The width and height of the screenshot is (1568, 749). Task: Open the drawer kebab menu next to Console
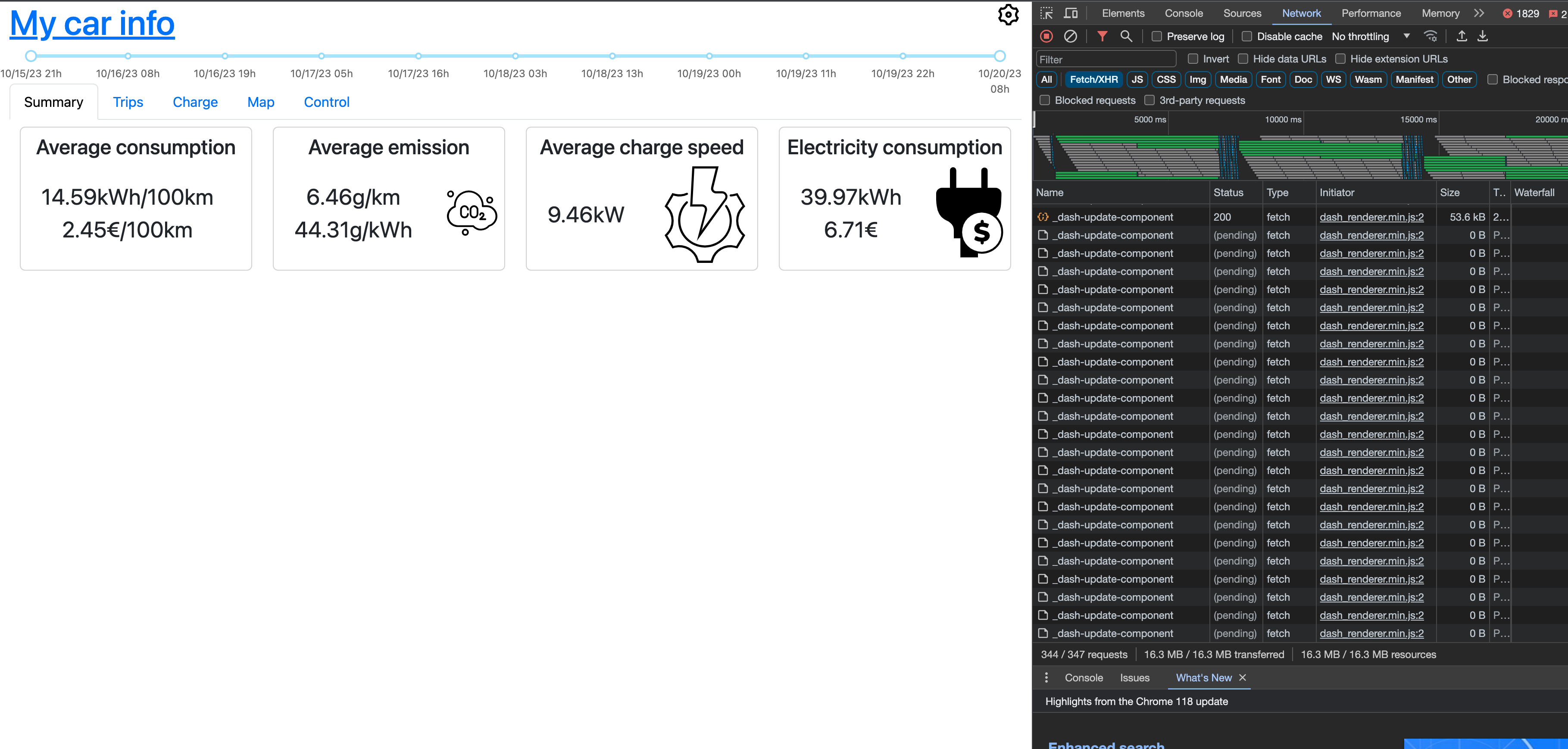[1046, 677]
